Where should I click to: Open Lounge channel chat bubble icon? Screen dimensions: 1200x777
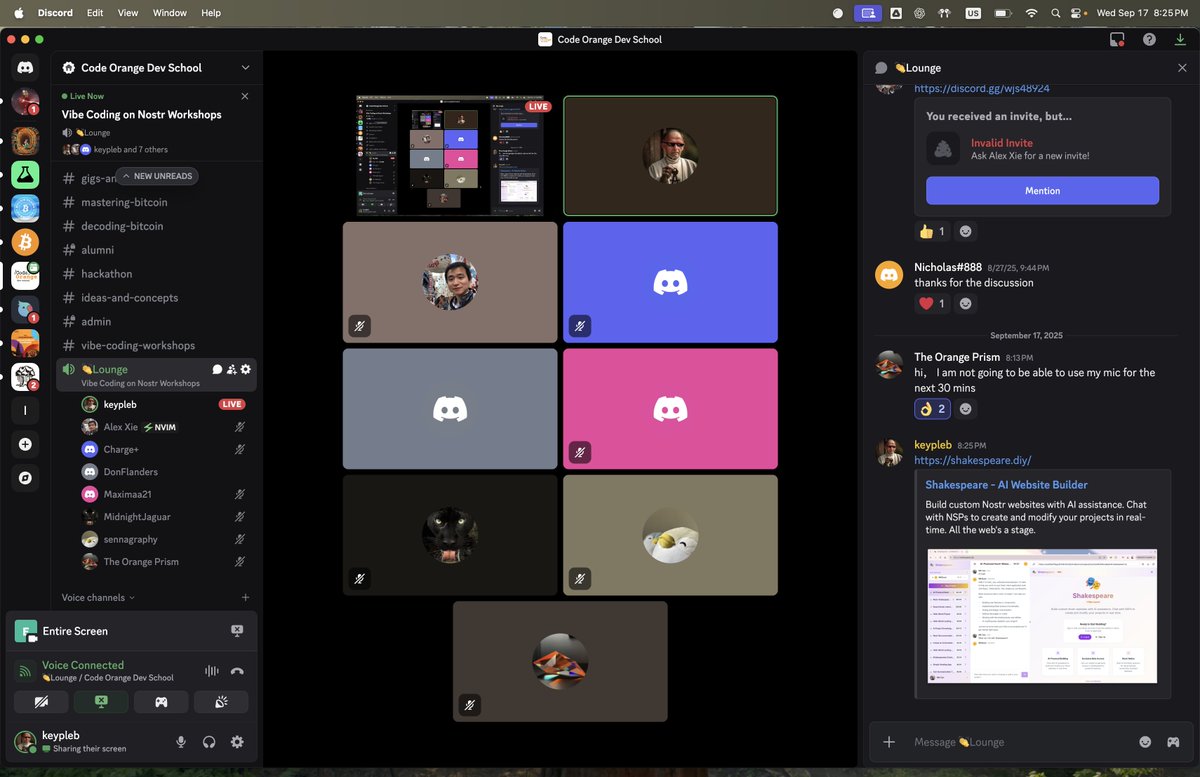[x=217, y=369]
